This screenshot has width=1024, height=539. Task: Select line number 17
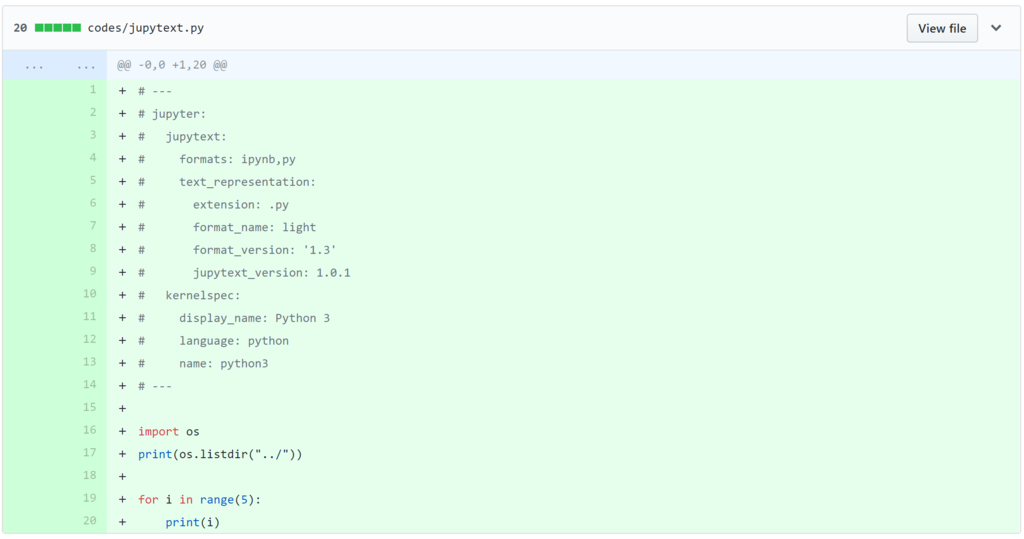(x=89, y=453)
